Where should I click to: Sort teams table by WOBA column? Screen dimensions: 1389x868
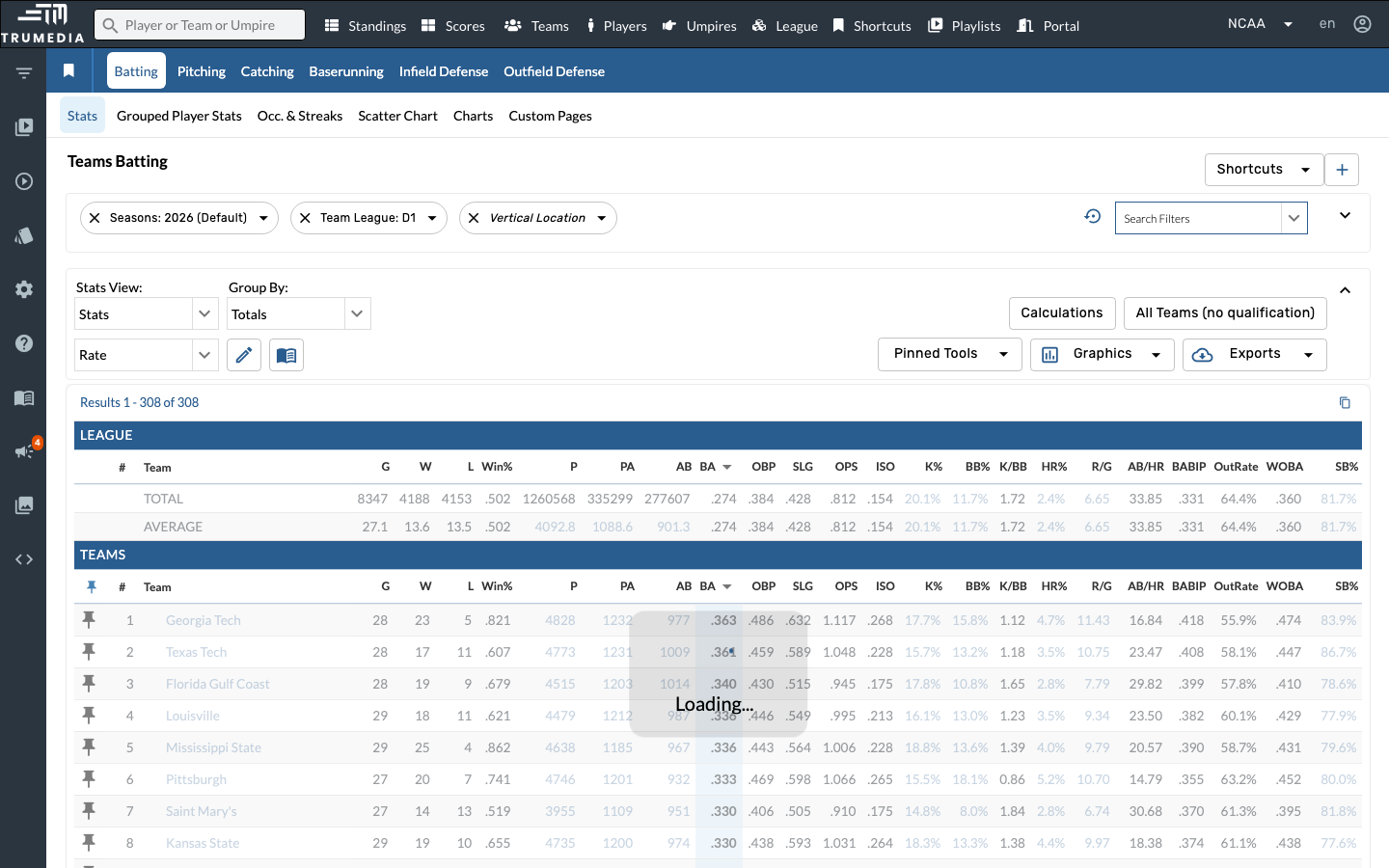coord(1285,586)
